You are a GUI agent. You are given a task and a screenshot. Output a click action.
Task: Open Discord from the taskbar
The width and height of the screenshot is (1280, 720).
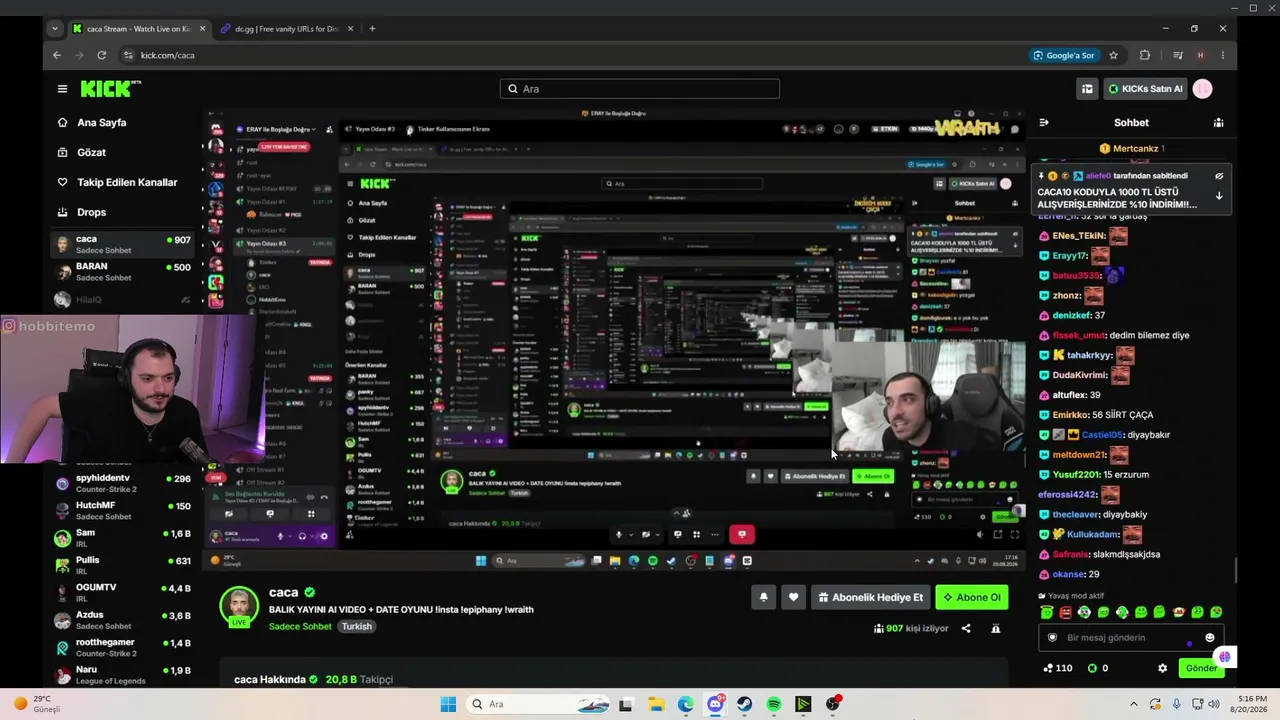(x=716, y=704)
